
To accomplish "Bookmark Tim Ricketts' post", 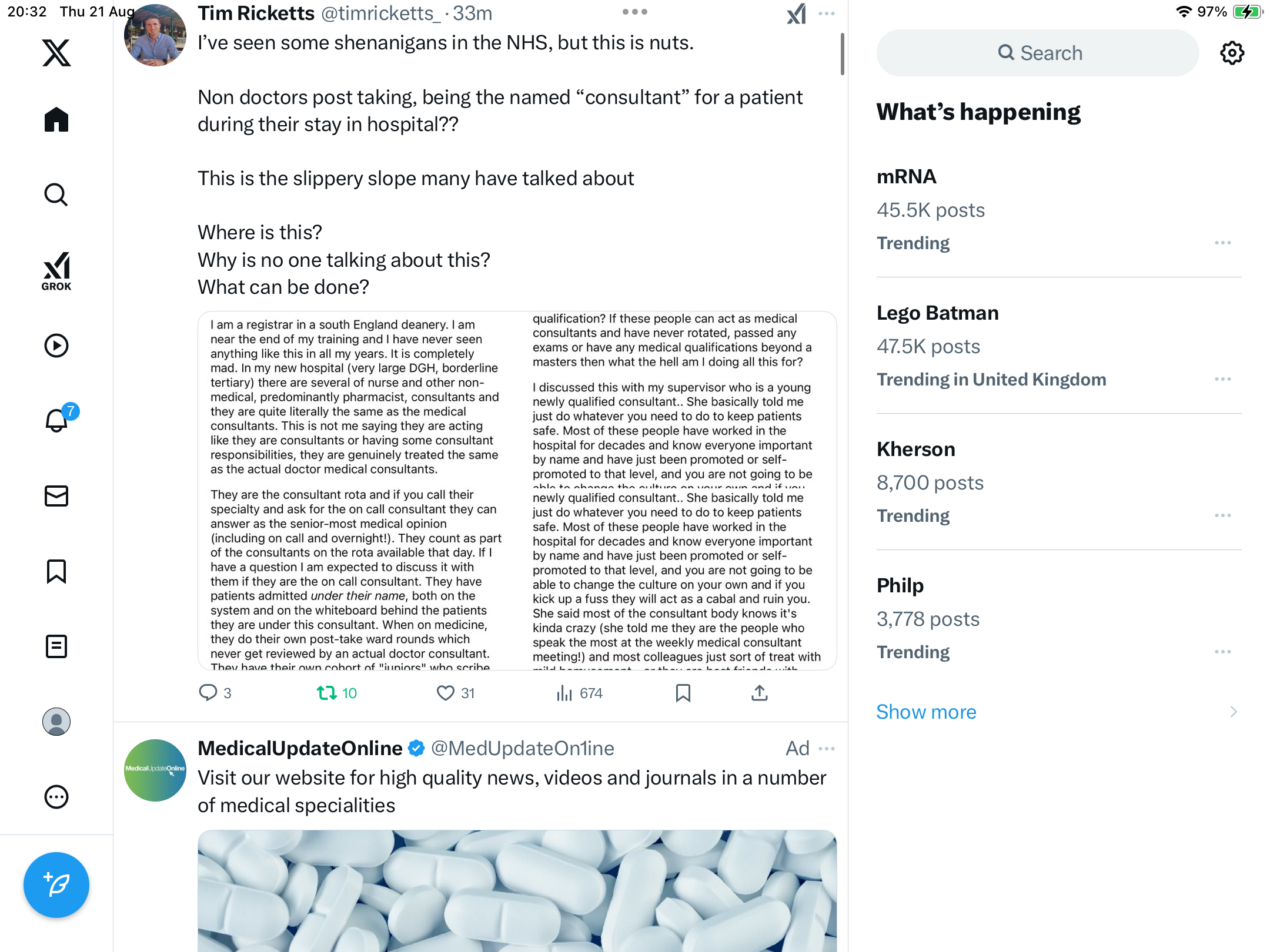I will point(683,693).
